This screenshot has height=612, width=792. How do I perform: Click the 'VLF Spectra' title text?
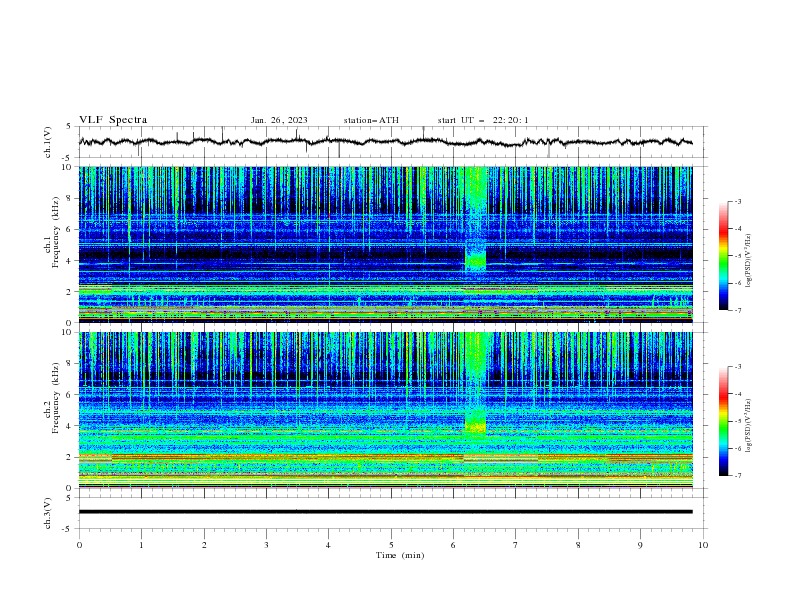[x=113, y=120]
